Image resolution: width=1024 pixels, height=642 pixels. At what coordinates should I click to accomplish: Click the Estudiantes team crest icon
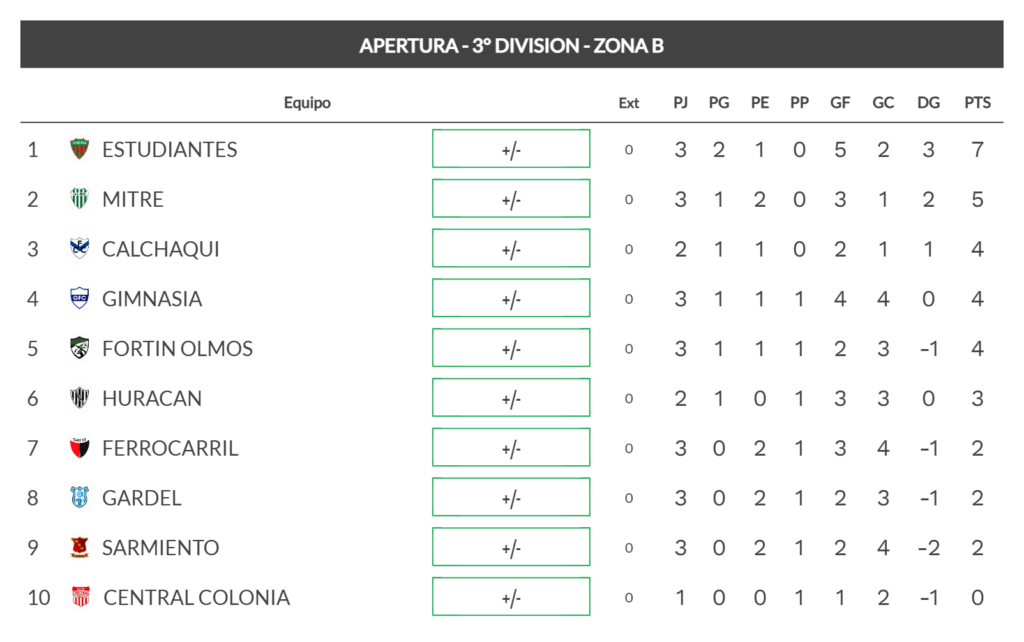(x=80, y=149)
